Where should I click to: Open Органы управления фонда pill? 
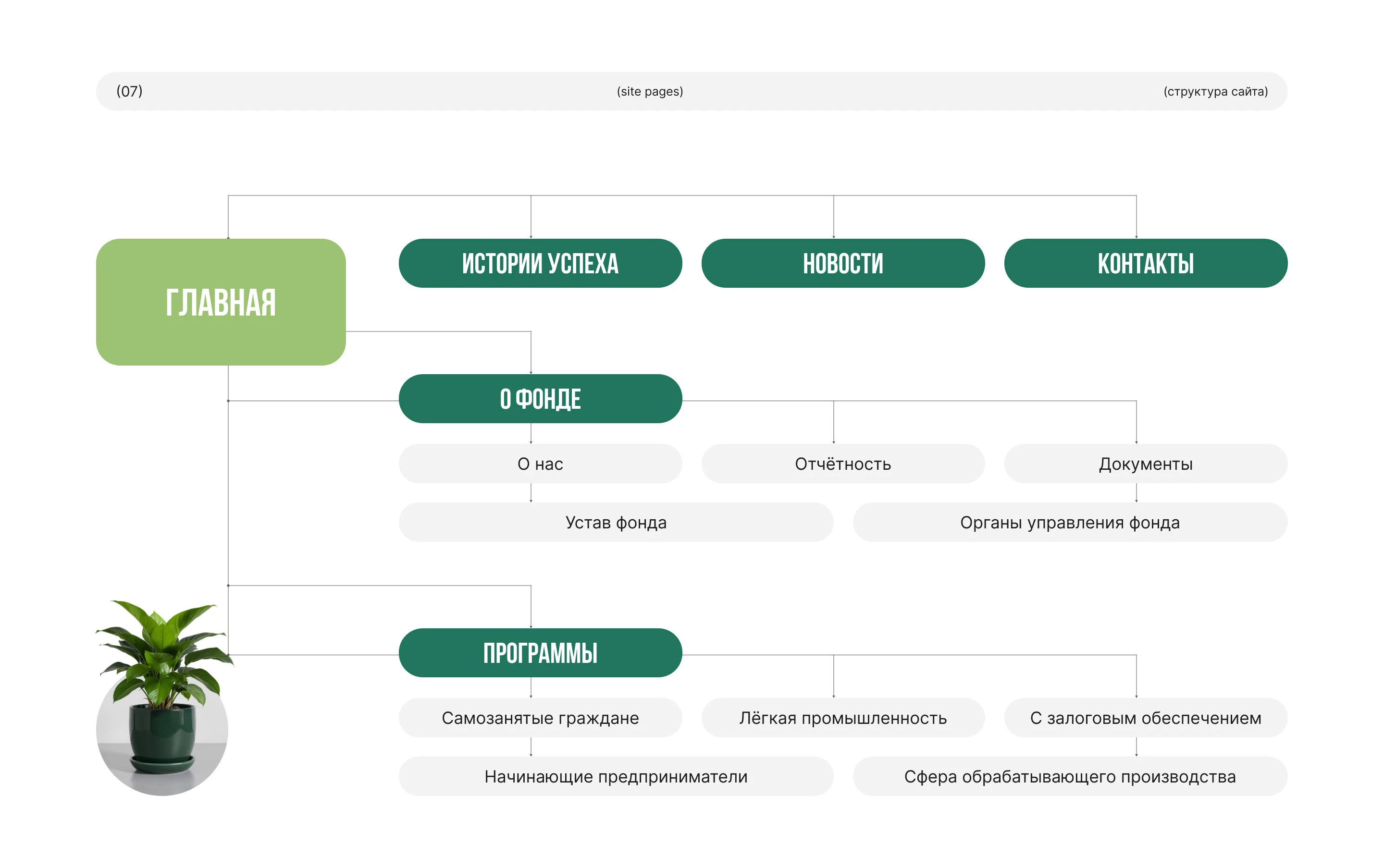(1069, 523)
